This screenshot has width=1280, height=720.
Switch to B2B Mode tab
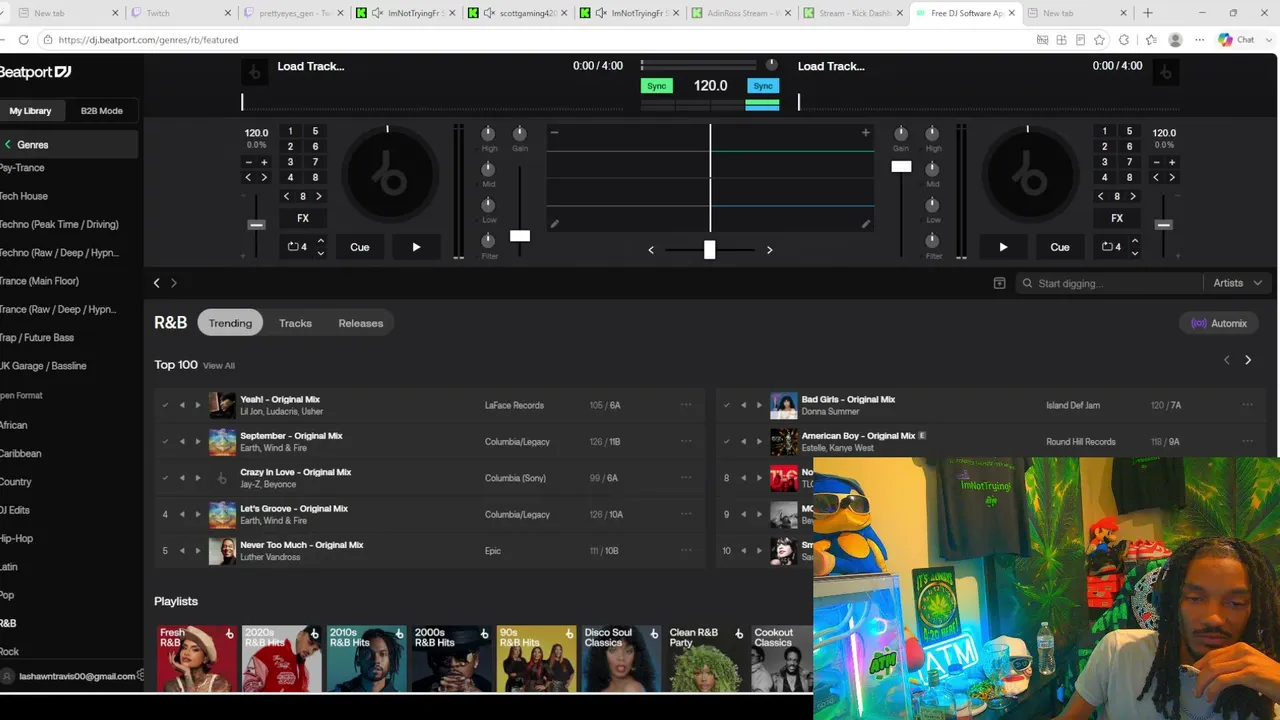(102, 111)
